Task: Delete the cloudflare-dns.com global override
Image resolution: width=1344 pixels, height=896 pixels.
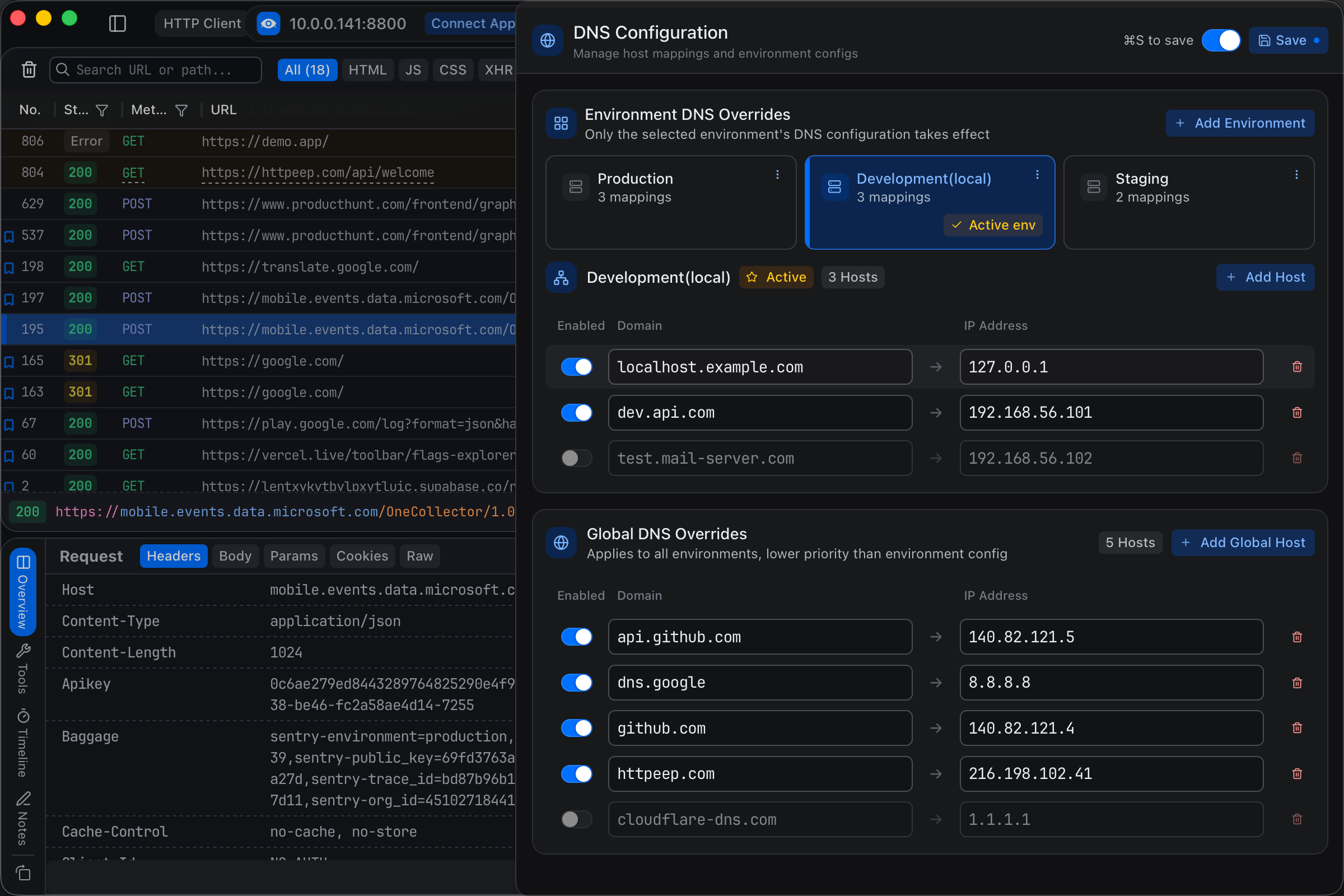Action: pyautogui.click(x=1296, y=819)
